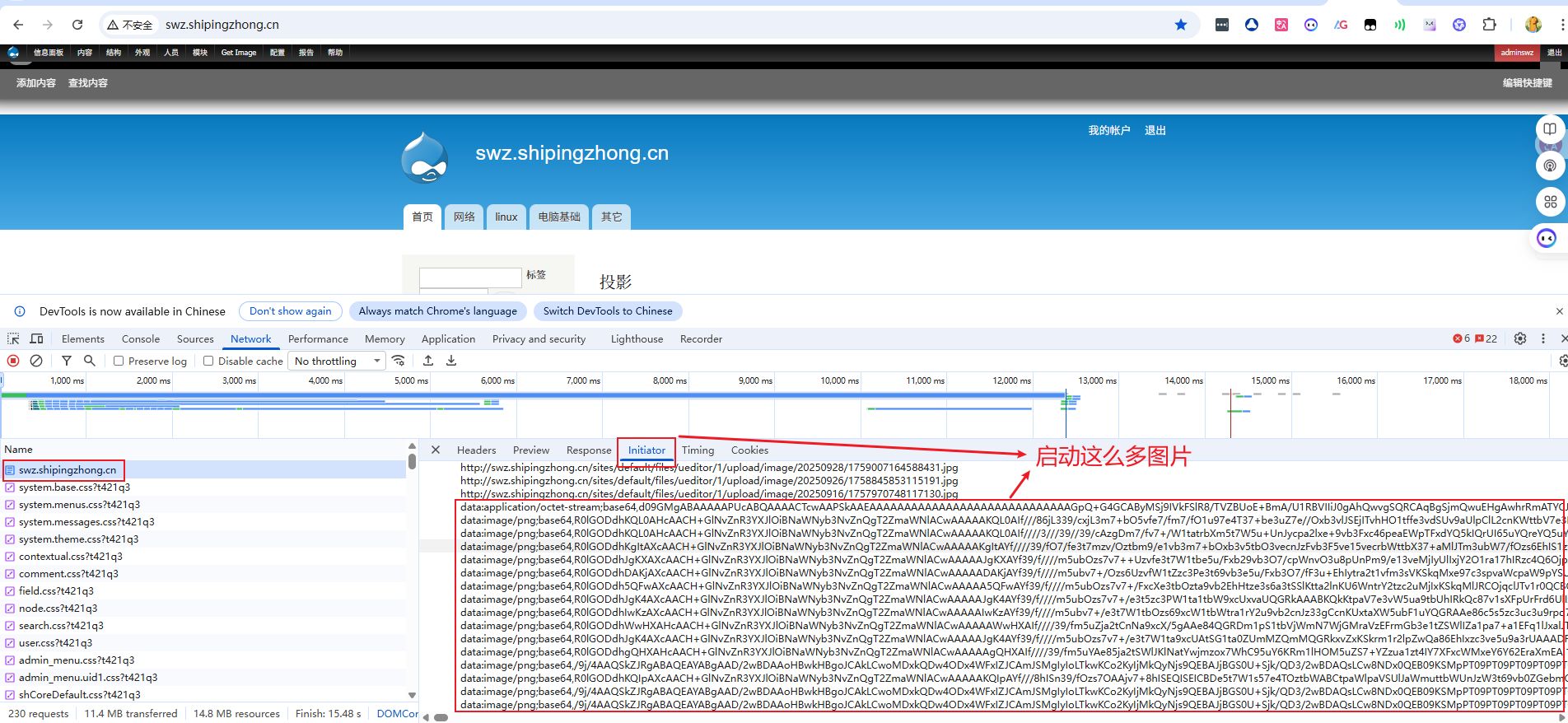
Task: Bookmark this page with star icon
Action: pos(1181,25)
